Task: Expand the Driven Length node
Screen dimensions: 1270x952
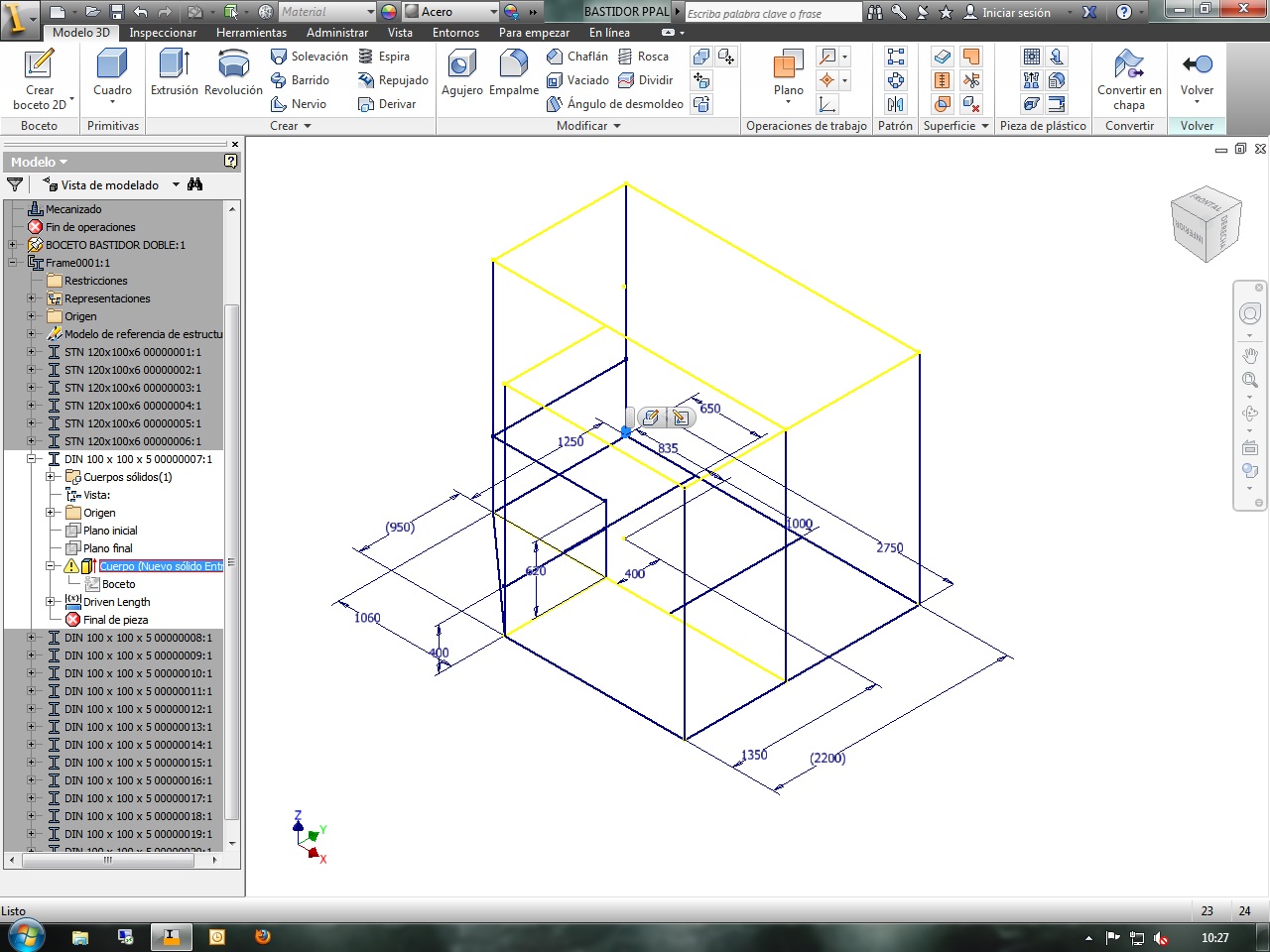Action: point(51,602)
